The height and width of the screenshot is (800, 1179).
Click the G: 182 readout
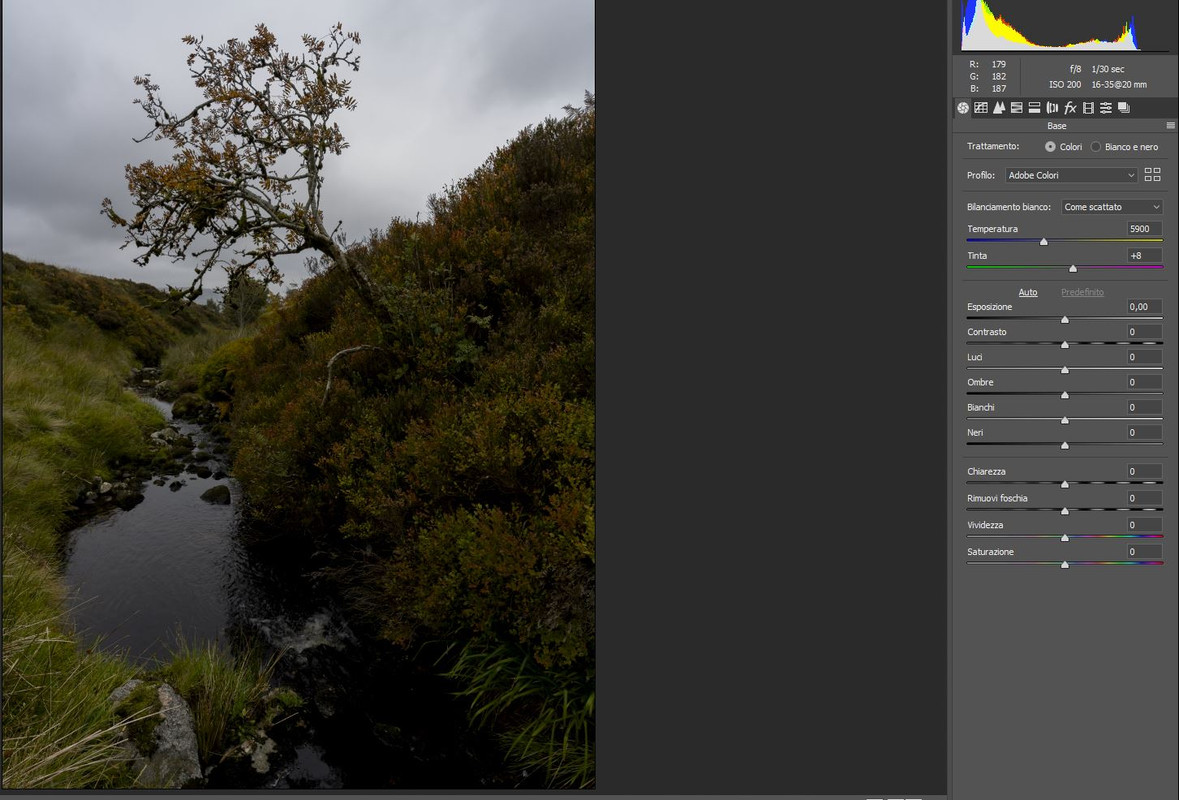987,77
